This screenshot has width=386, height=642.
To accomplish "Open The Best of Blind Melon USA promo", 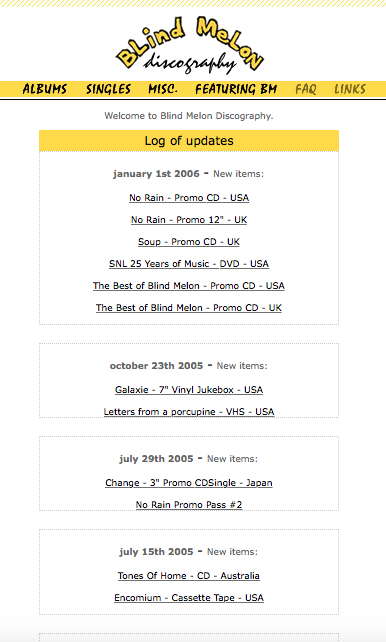I will [189, 286].
